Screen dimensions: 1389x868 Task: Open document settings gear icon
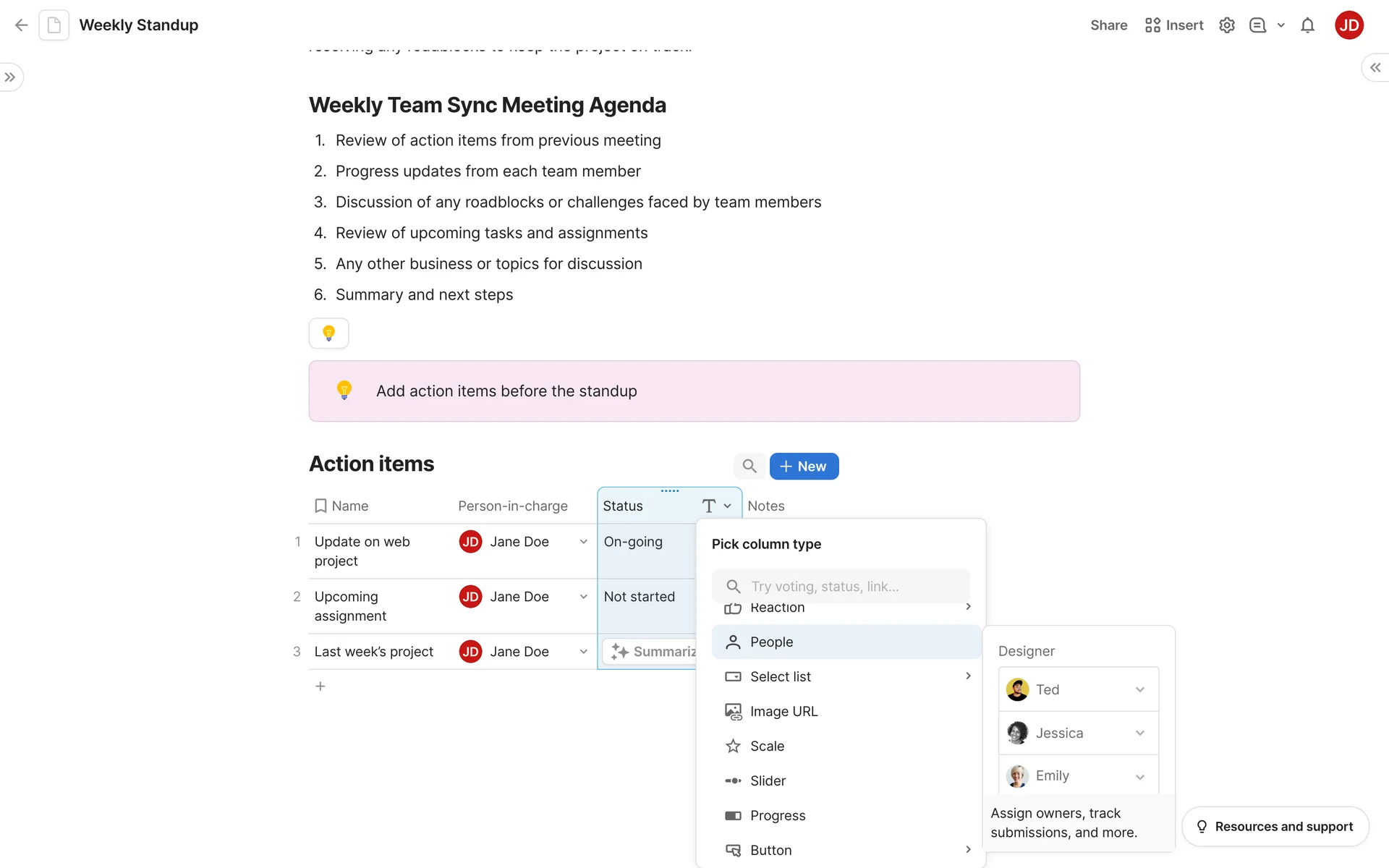tap(1226, 25)
